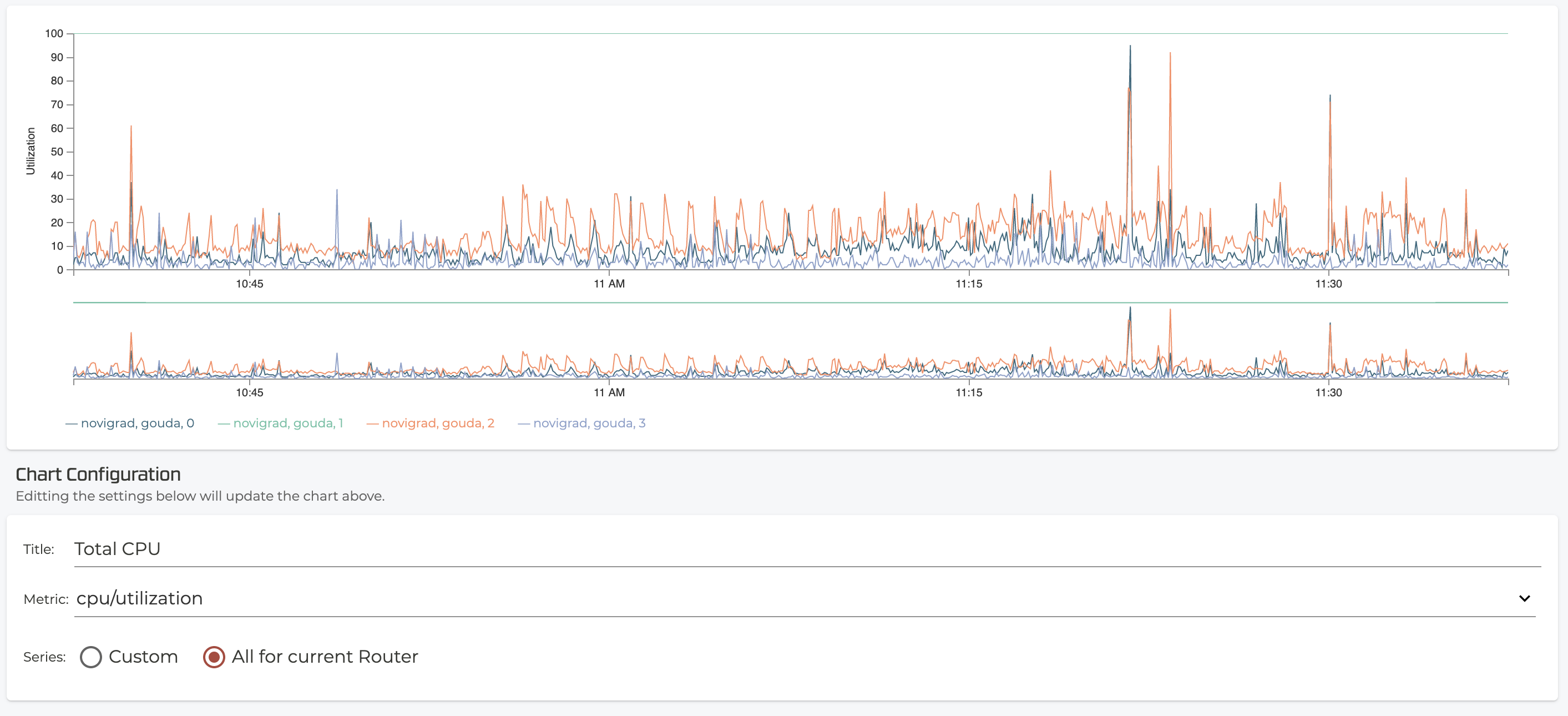Click green line icon for gouda 1
Screen dimensions: 1568x716
[224, 423]
